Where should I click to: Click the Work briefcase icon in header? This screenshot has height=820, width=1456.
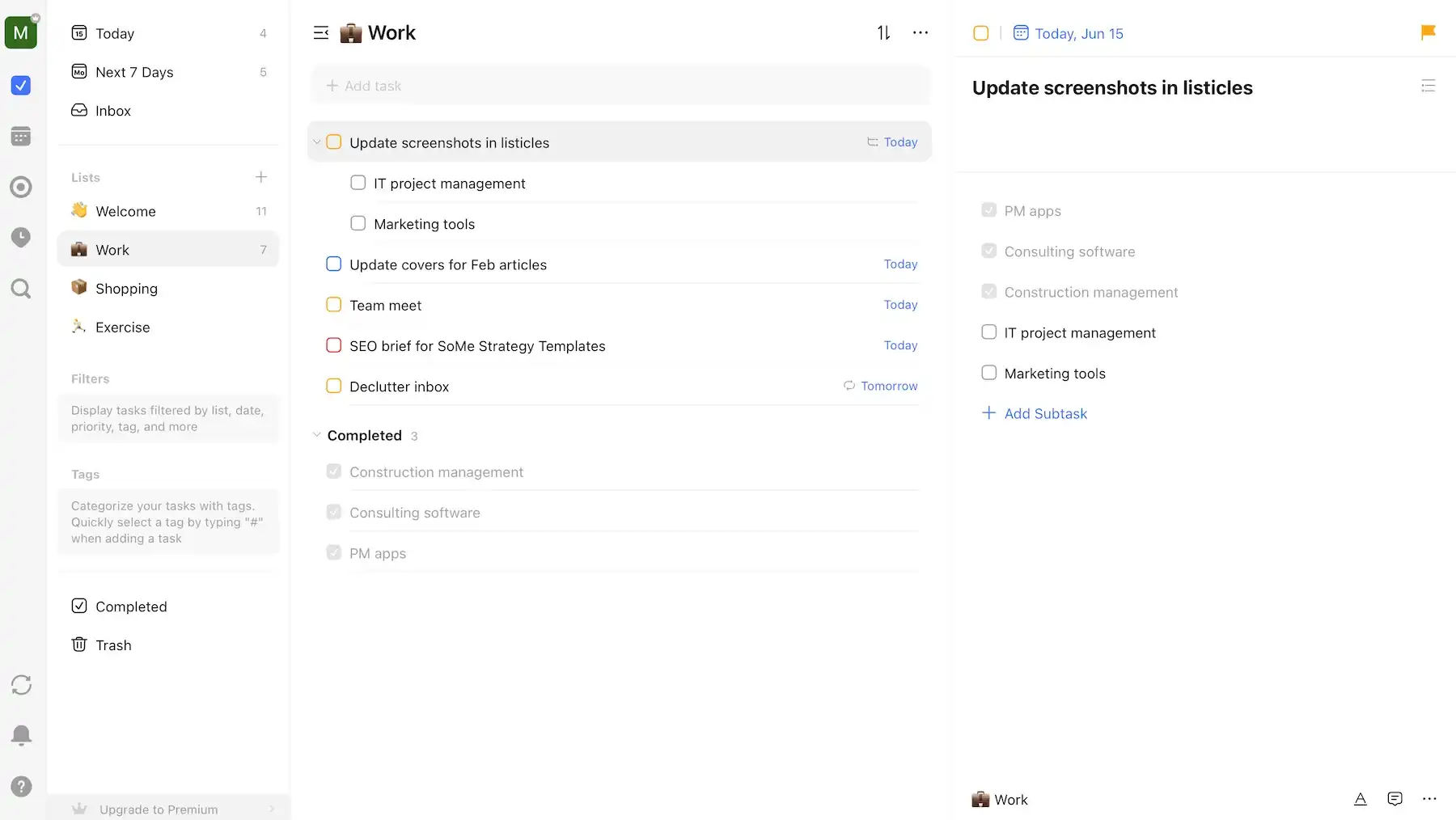coord(350,33)
